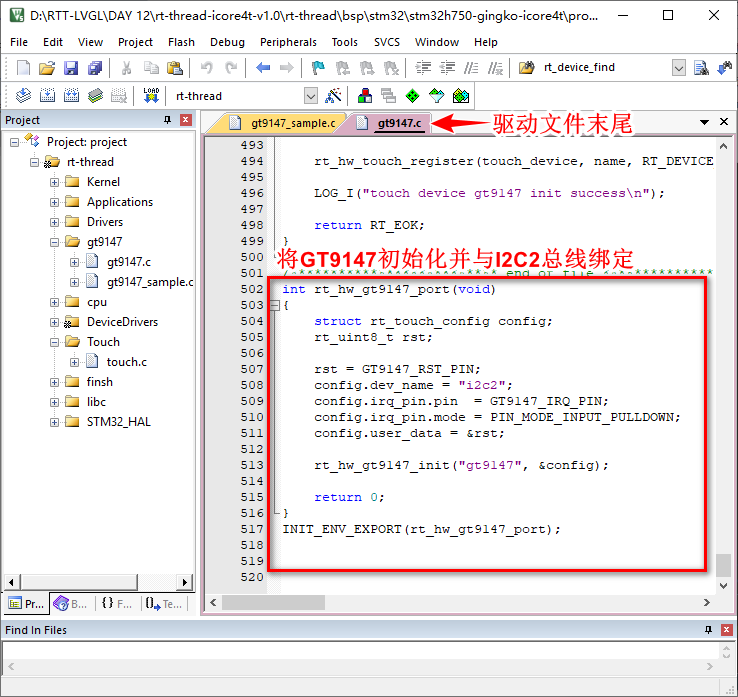Open Options for Target with the wand icon
738x697 pixels.
coord(334,96)
